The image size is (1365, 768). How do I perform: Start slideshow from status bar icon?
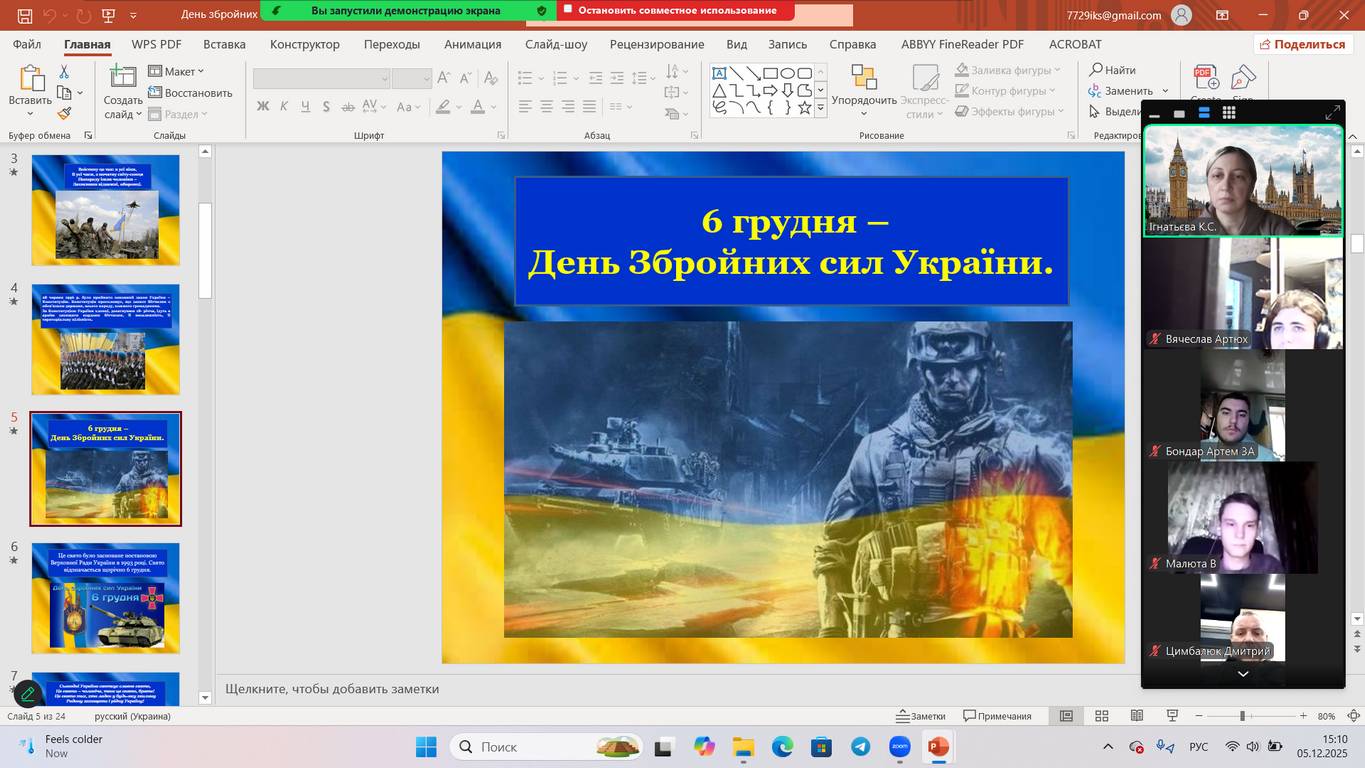click(x=1172, y=716)
